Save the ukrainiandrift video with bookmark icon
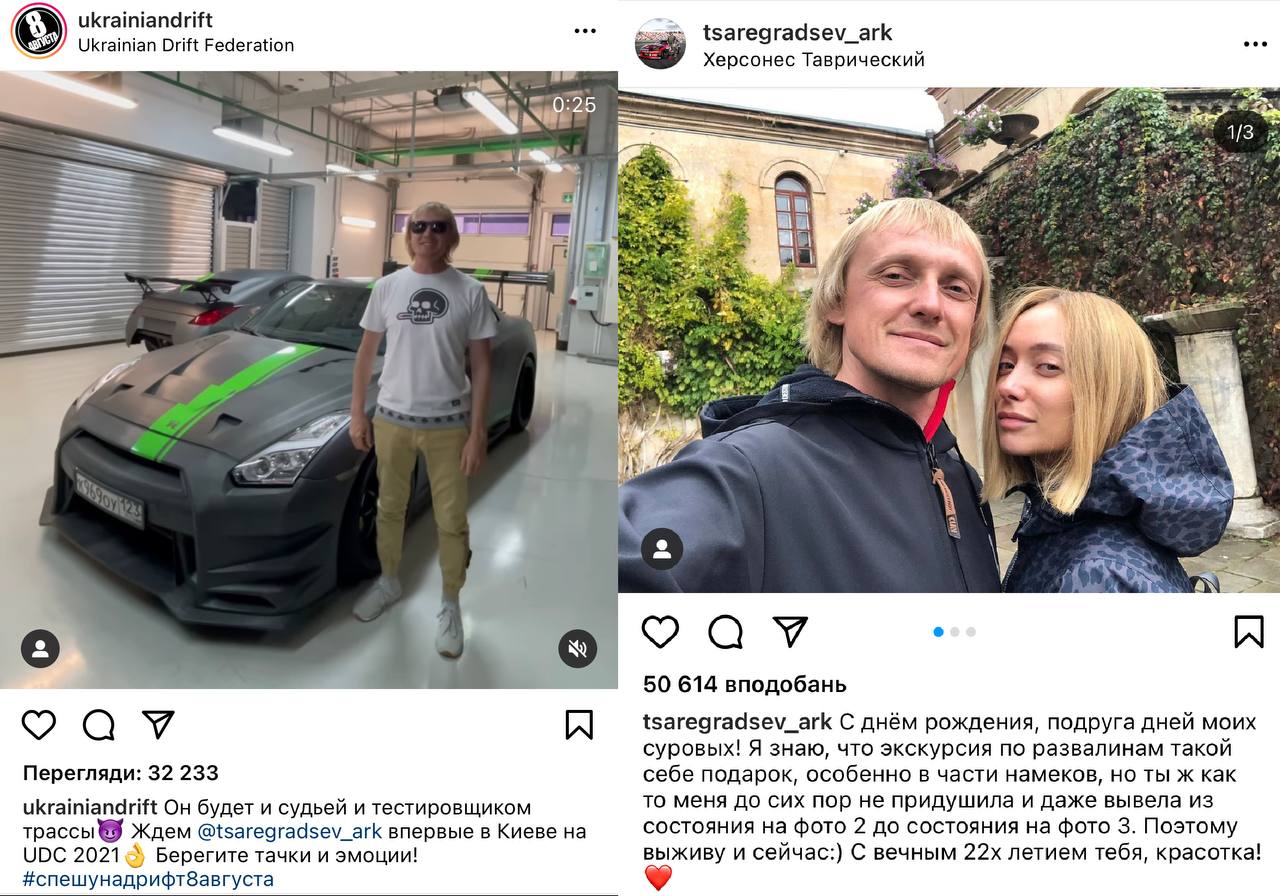 579,724
